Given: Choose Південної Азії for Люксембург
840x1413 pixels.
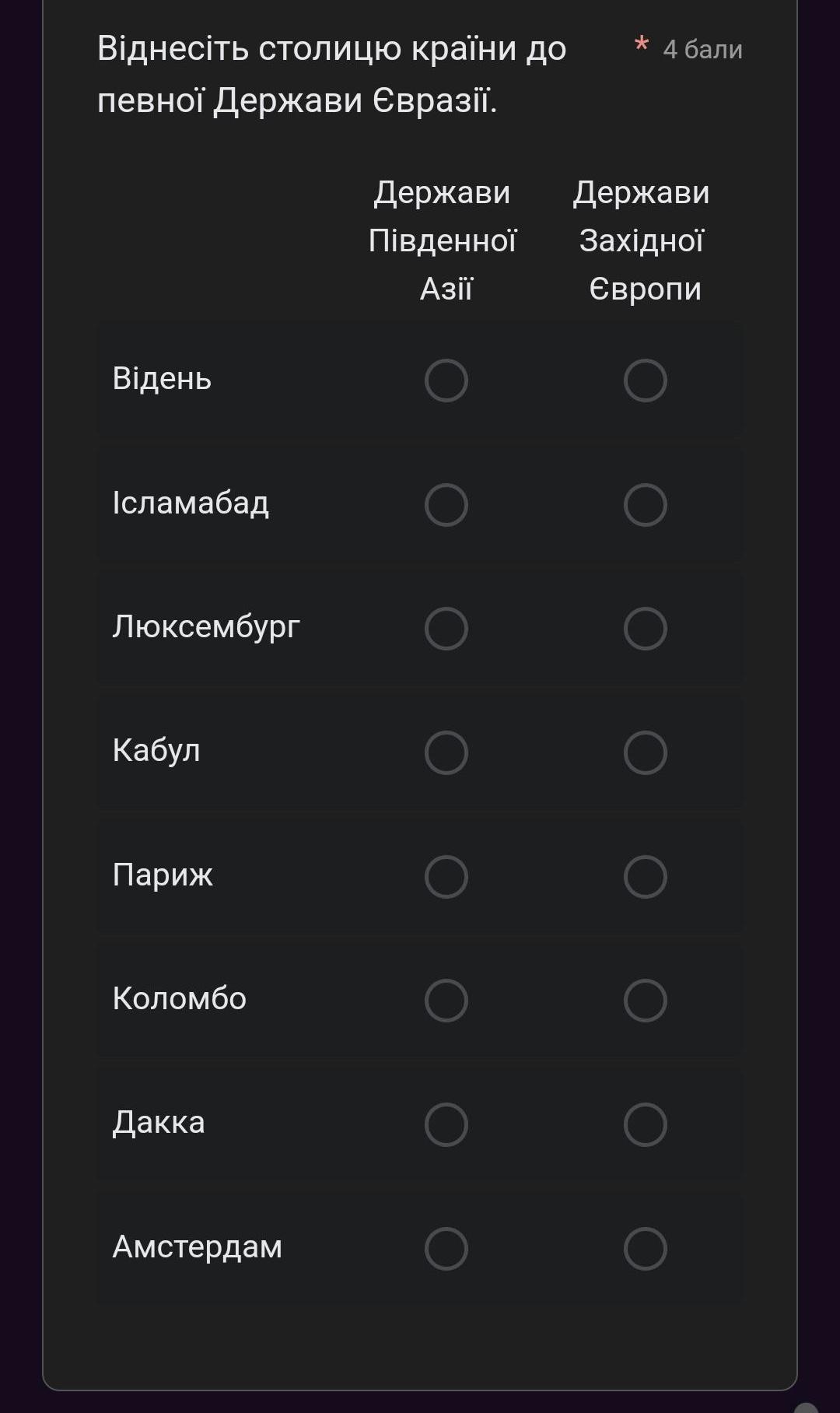Looking at the screenshot, I should (x=446, y=629).
